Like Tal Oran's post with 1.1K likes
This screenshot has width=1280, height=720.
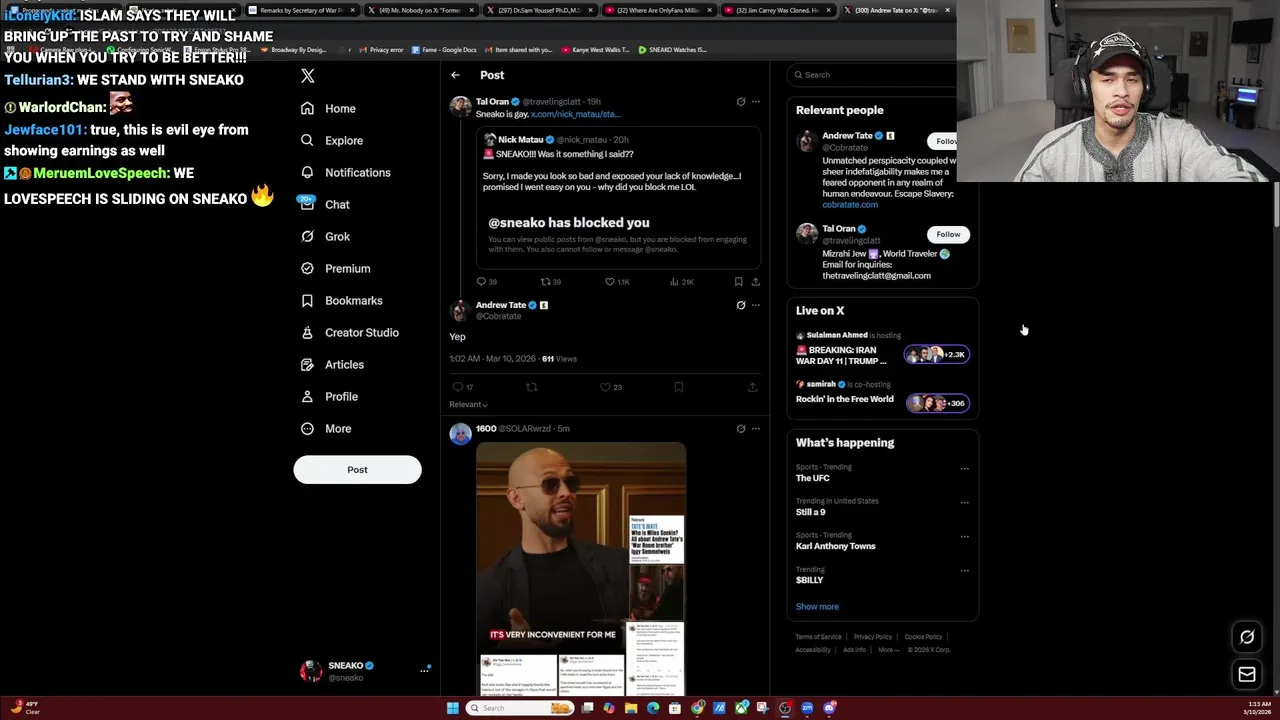[x=616, y=282]
